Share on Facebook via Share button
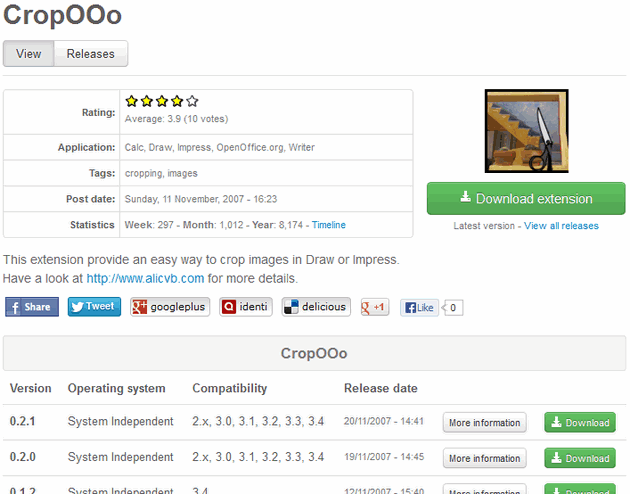Screen dimensions: 630x494 (x=32, y=307)
